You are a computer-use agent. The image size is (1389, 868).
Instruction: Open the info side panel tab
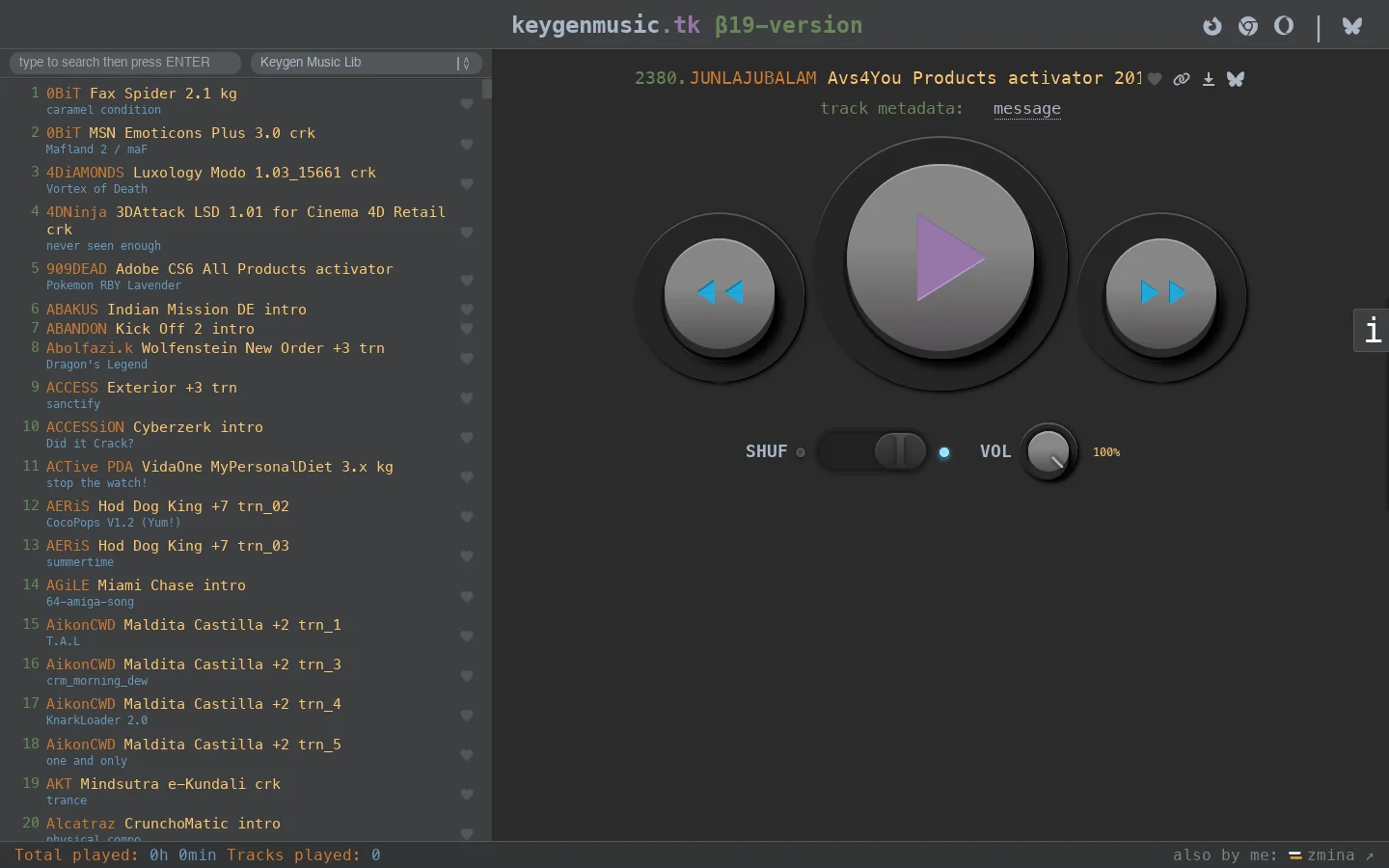click(1372, 330)
